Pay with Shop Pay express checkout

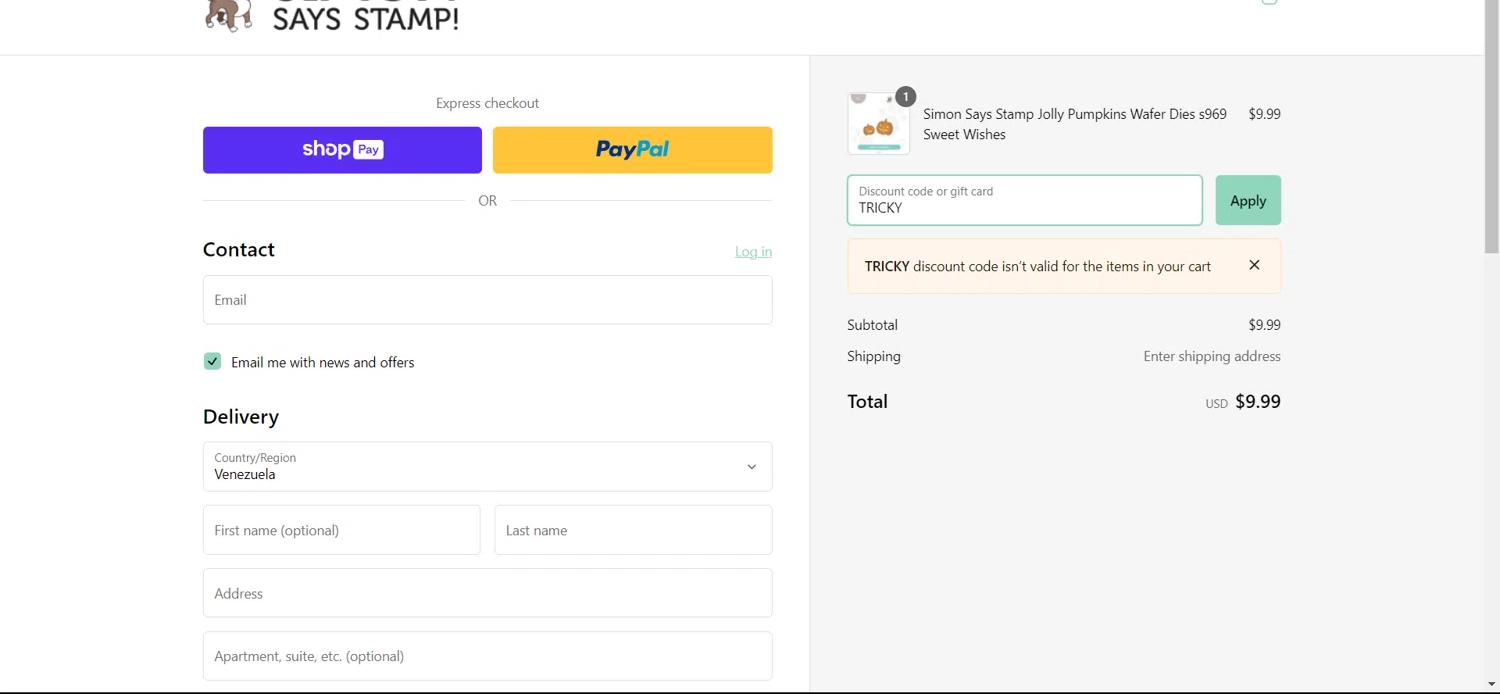coord(342,150)
